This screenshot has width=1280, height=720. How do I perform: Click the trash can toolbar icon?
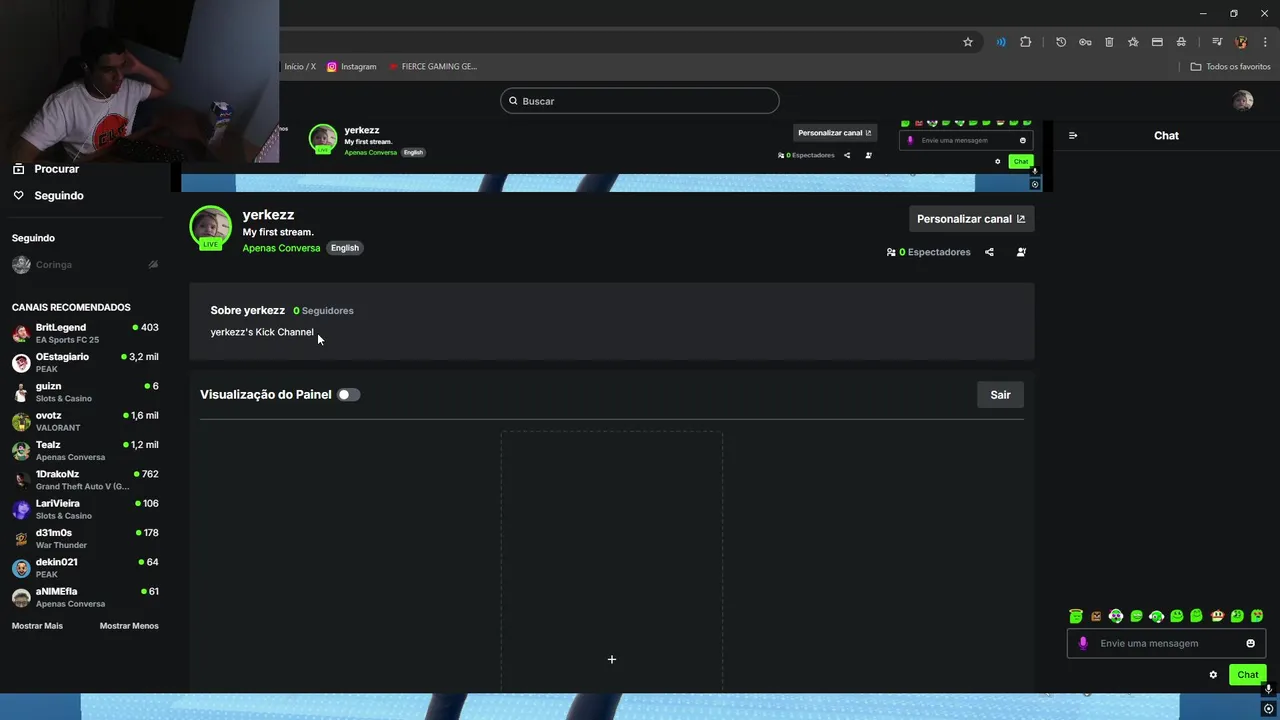[1109, 42]
